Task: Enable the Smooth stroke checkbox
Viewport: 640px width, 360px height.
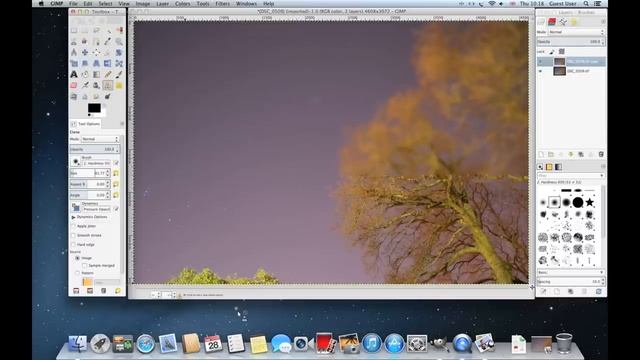Action: [74, 236]
